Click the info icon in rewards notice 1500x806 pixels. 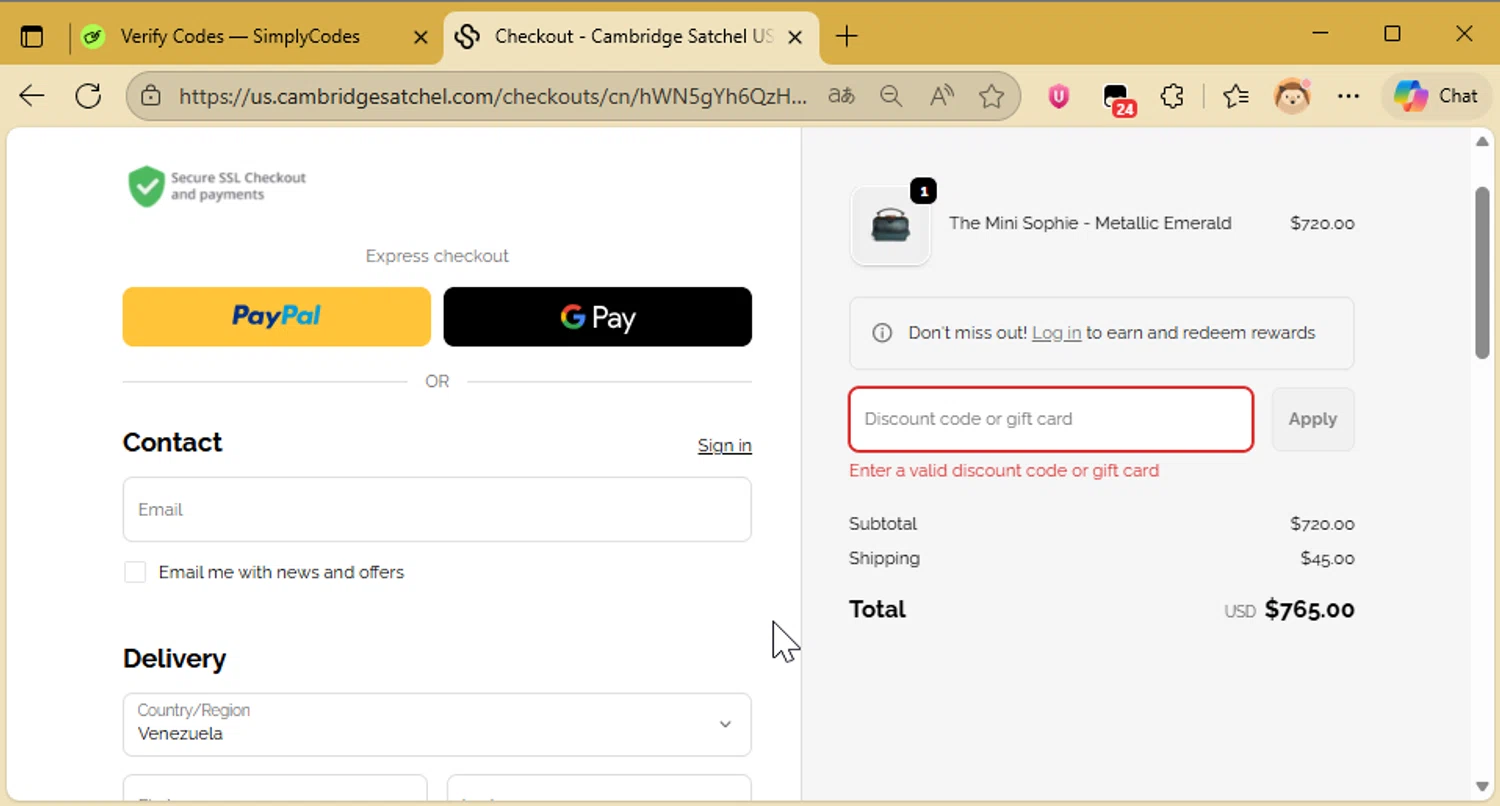click(x=882, y=333)
